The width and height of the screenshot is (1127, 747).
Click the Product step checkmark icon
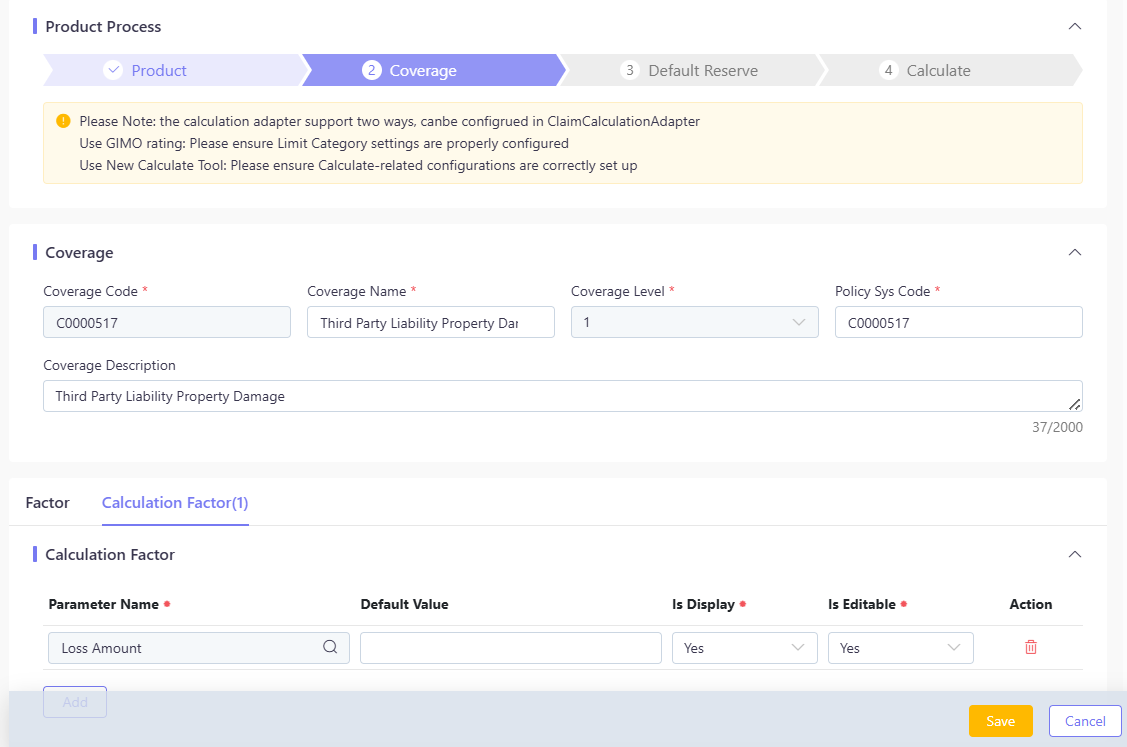pyautogui.click(x=113, y=70)
